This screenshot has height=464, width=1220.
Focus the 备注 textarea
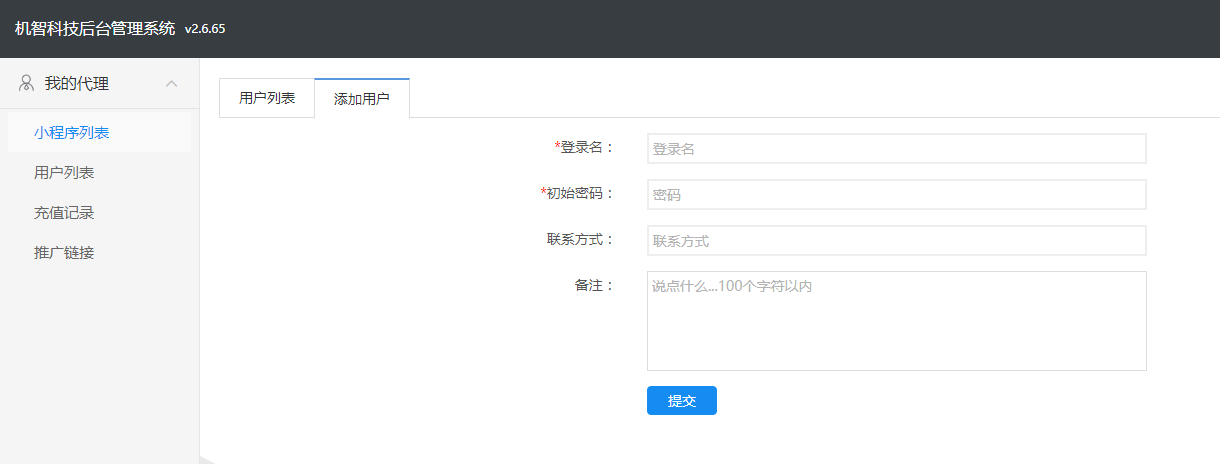[896, 321]
